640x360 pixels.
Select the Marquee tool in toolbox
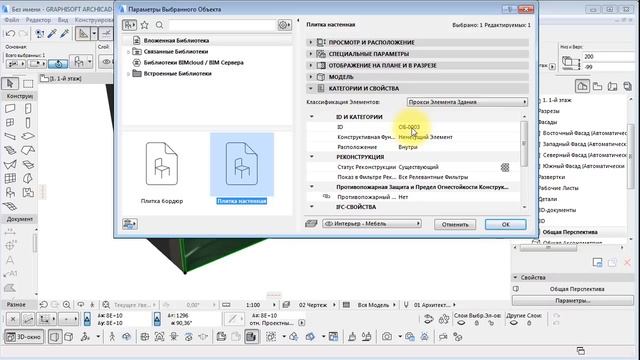[x=28, y=84]
